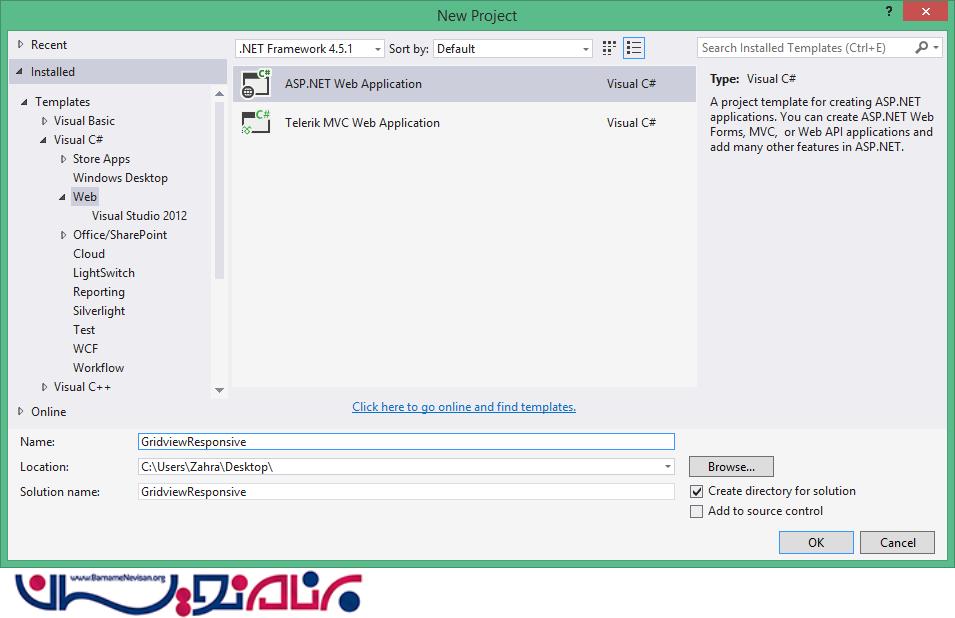Open the Location path dropdown arrow
Image resolution: width=955 pixels, height=618 pixels.
(x=668, y=467)
